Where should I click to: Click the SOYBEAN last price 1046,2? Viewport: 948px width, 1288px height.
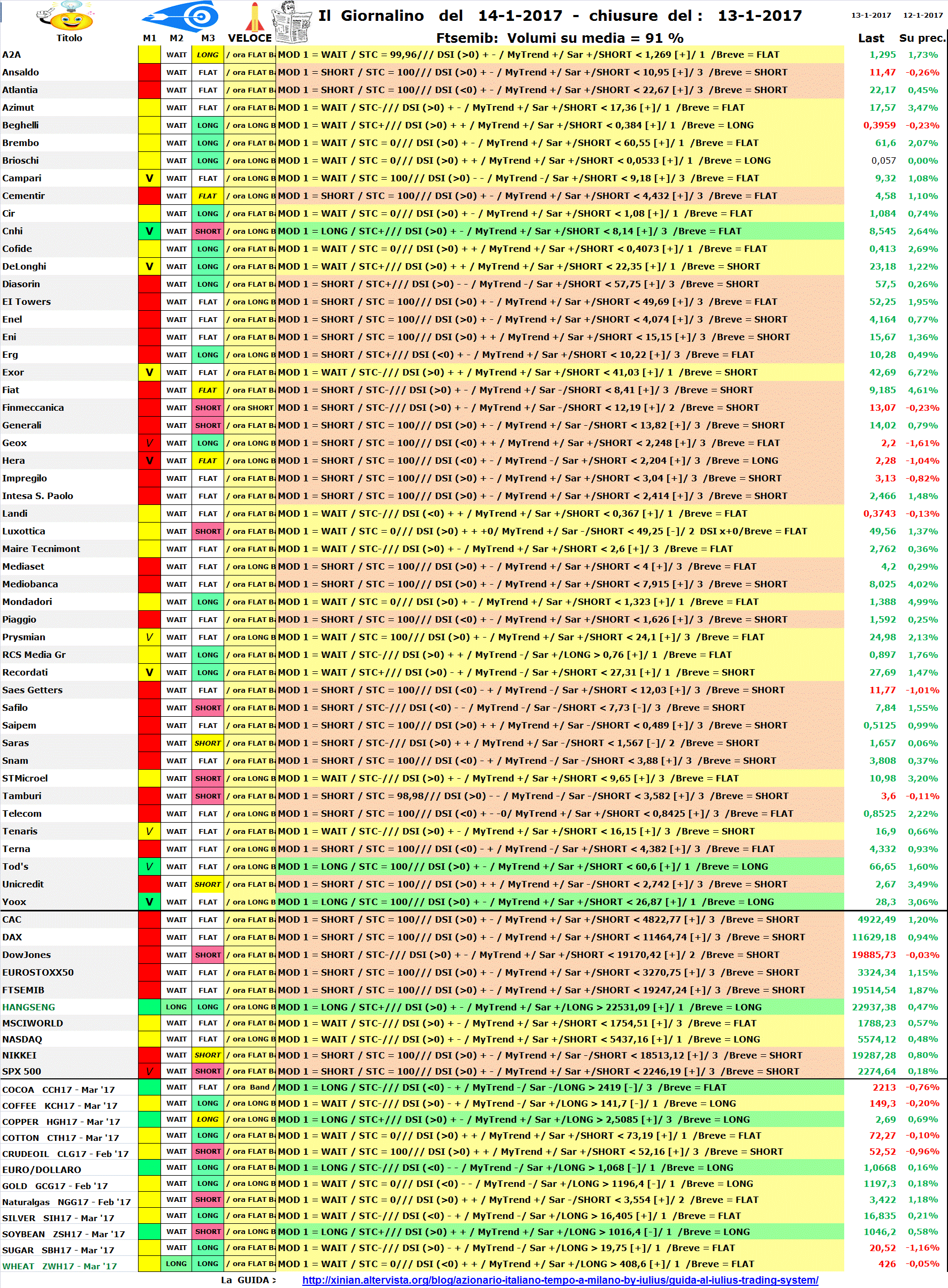pyautogui.click(x=880, y=1232)
